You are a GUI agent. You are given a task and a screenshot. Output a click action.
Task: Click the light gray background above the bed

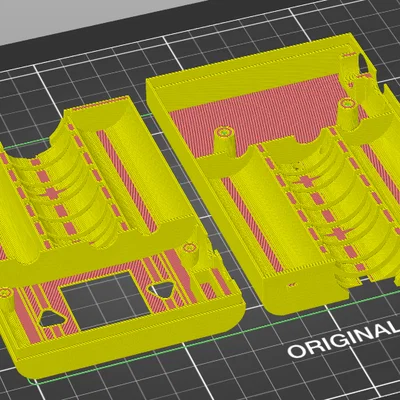83,17
